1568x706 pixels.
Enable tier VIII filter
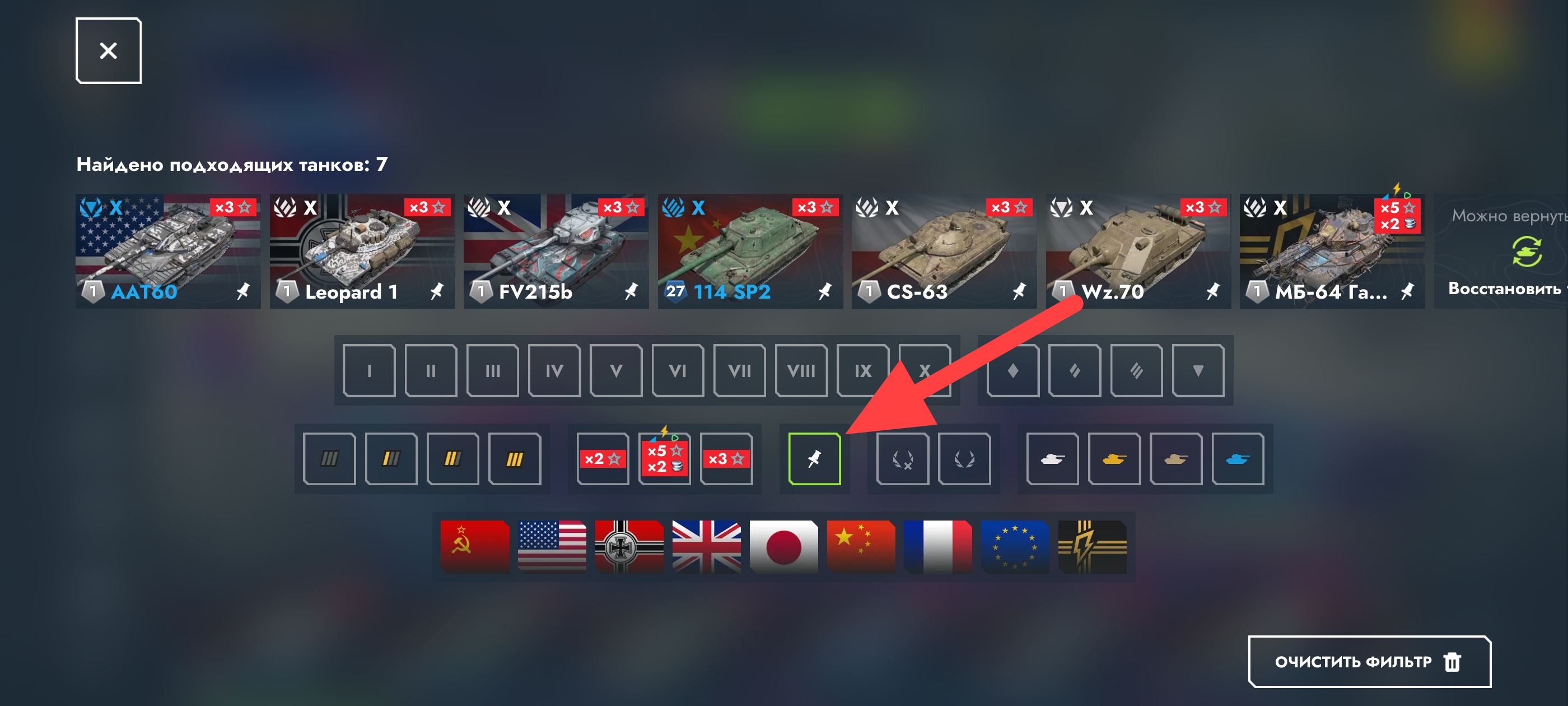801,370
